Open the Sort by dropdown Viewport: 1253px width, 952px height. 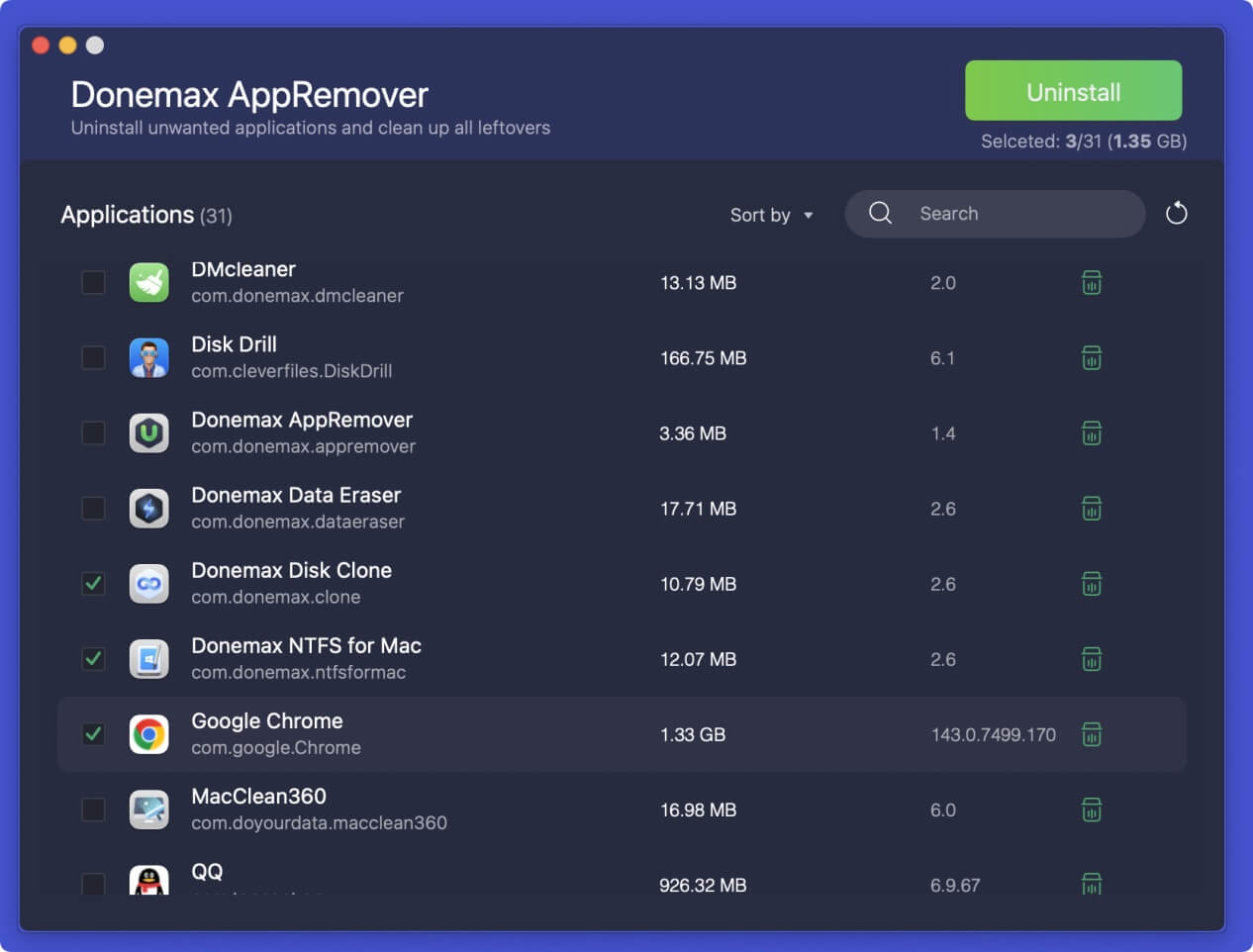point(760,215)
